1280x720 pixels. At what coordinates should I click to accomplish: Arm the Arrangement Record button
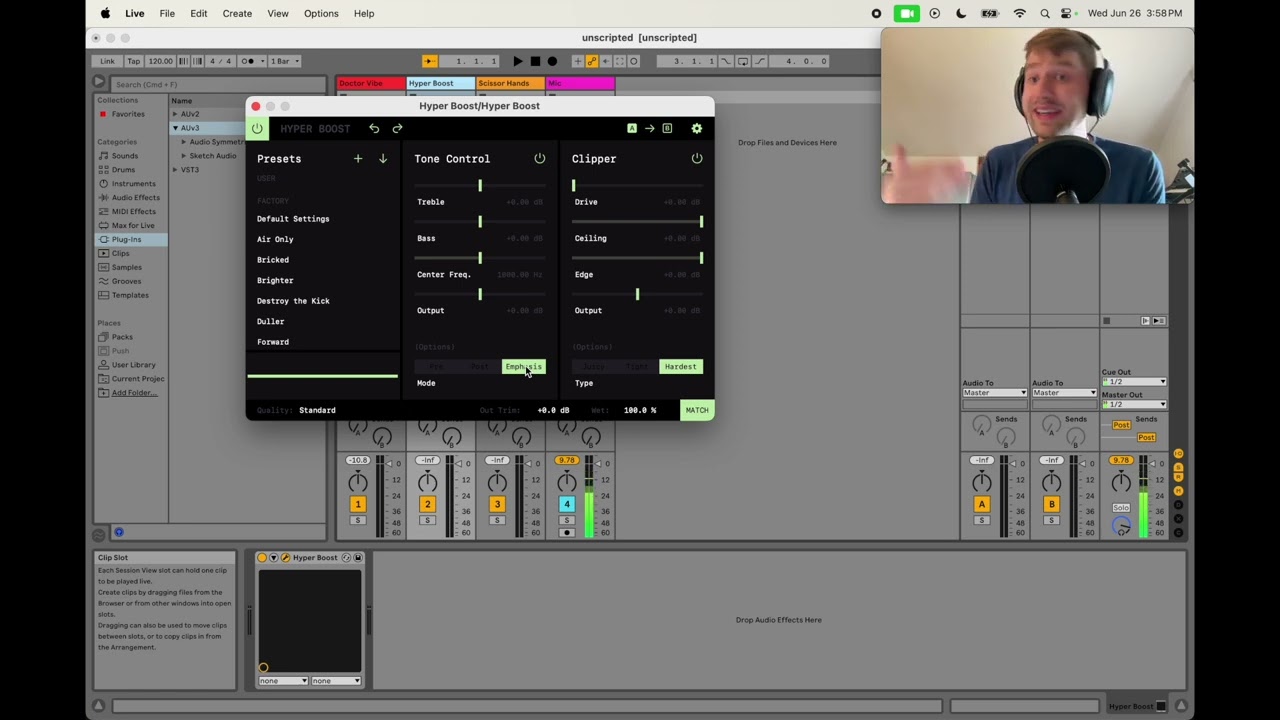(x=552, y=61)
